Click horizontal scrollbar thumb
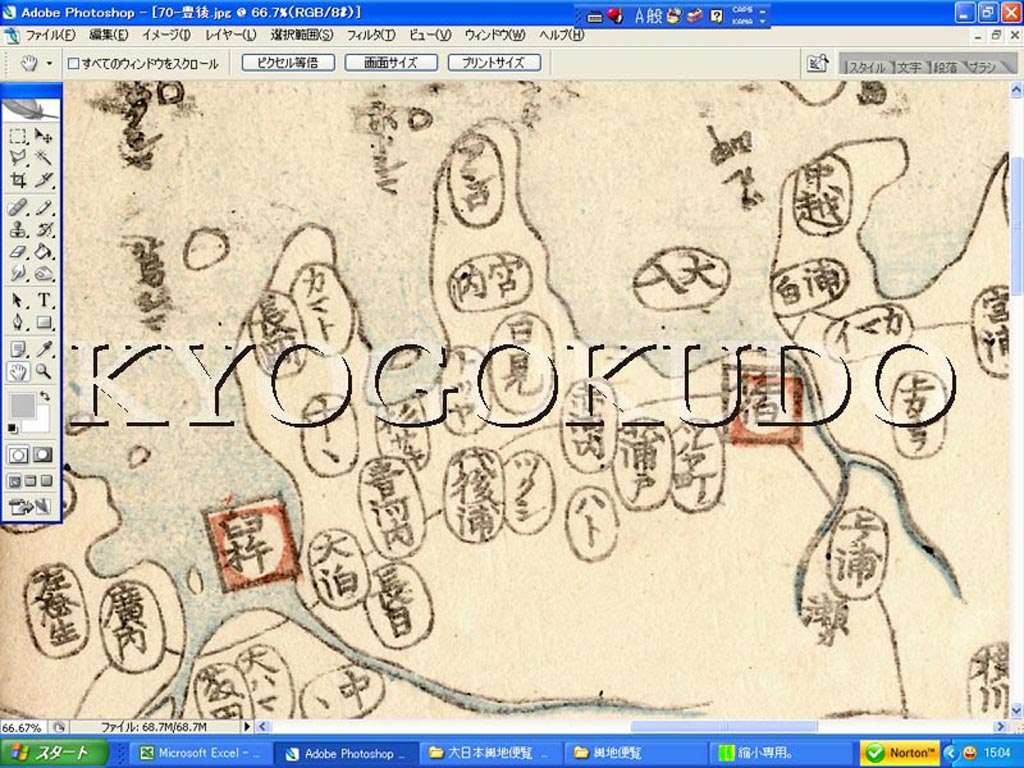Viewport: 1024px width, 768px height. (x=724, y=727)
